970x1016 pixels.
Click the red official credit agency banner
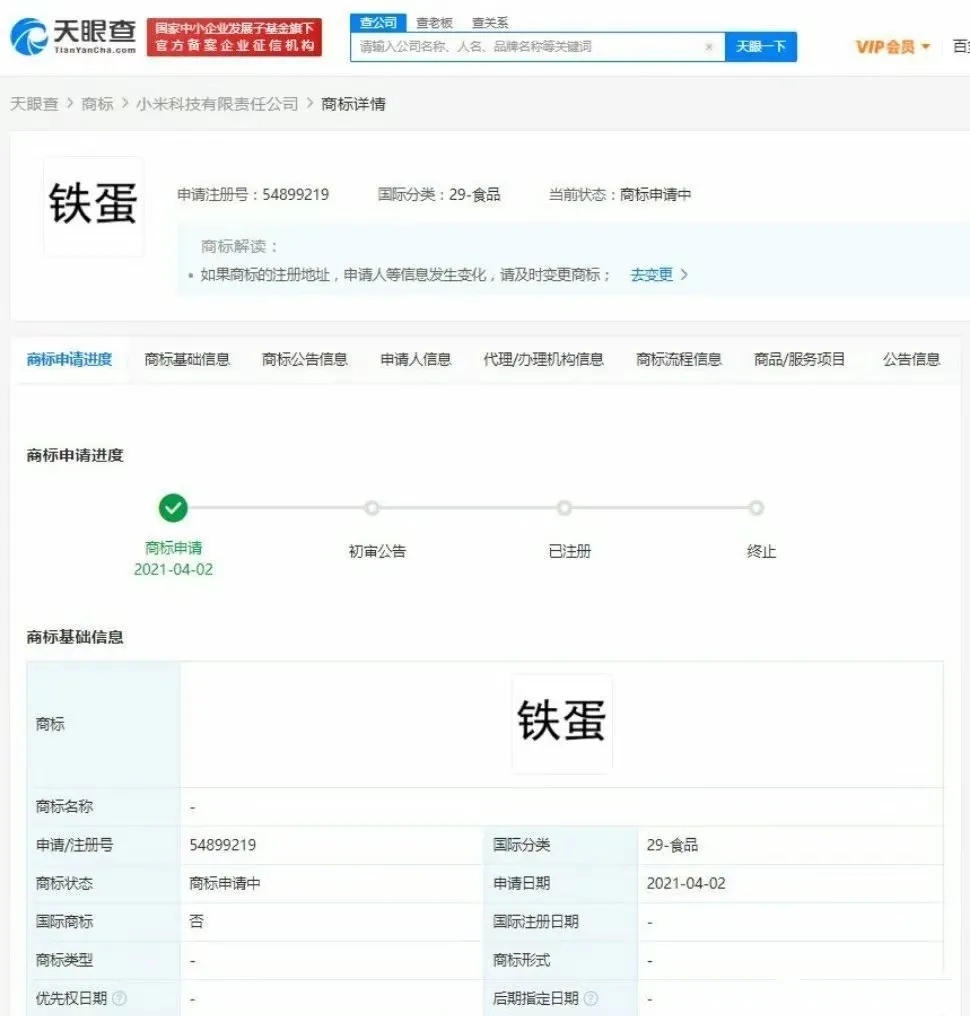[x=234, y=38]
